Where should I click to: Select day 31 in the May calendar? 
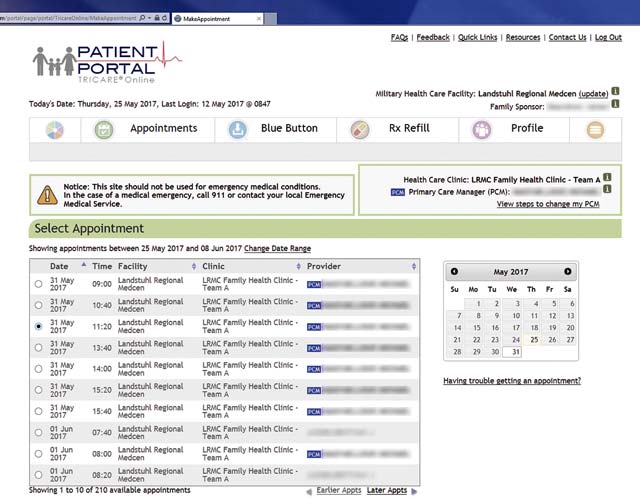512,352
